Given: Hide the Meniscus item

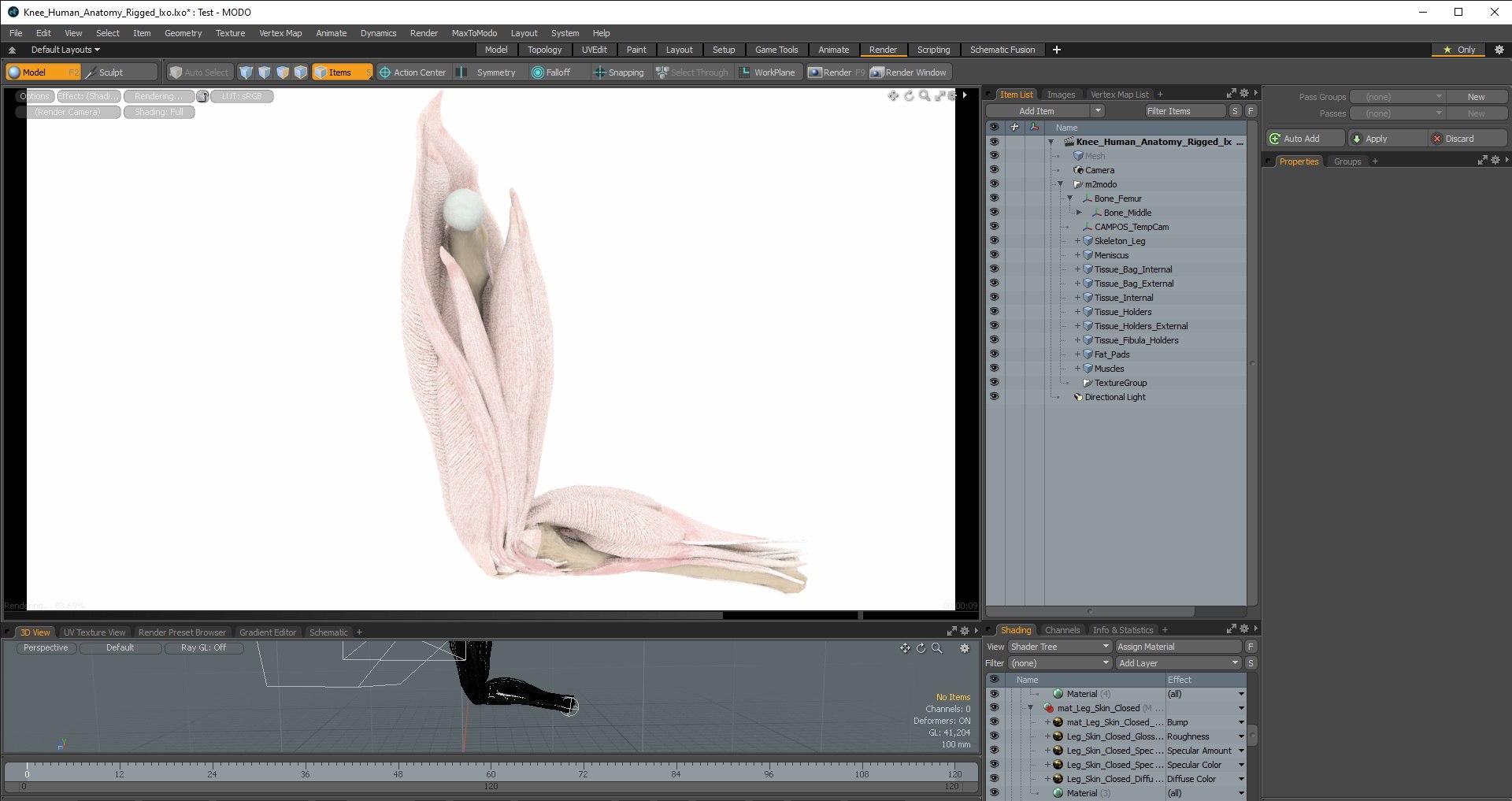Looking at the screenshot, I should click(x=994, y=255).
